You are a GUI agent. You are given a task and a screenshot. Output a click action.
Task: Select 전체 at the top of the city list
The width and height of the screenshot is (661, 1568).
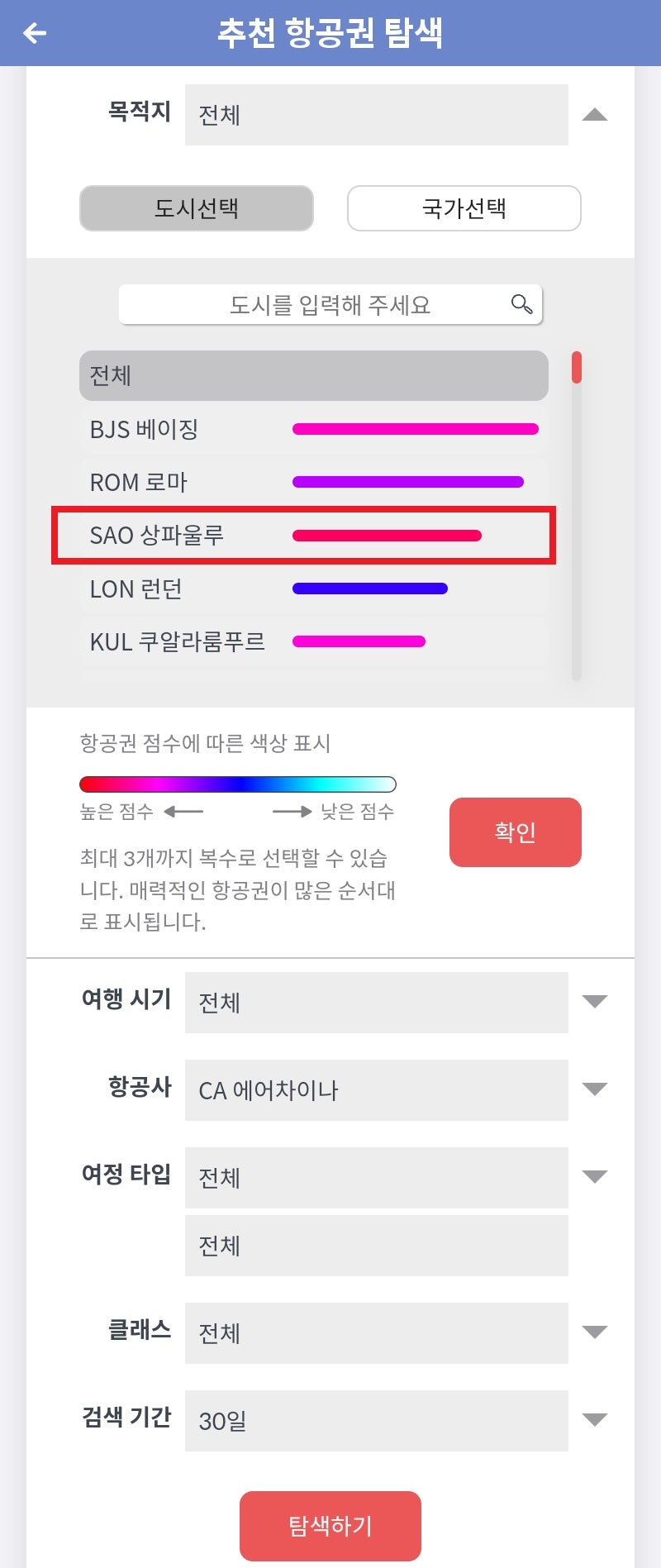click(x=314, y=375)
